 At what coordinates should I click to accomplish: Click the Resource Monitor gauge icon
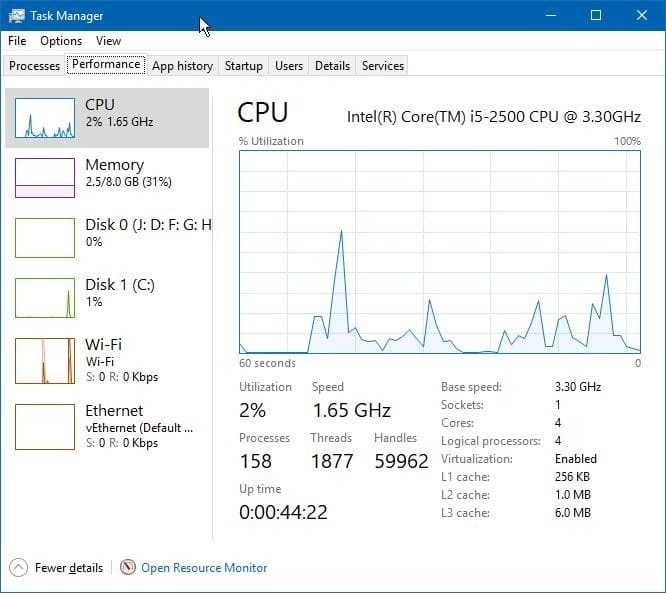click(127, 568)
